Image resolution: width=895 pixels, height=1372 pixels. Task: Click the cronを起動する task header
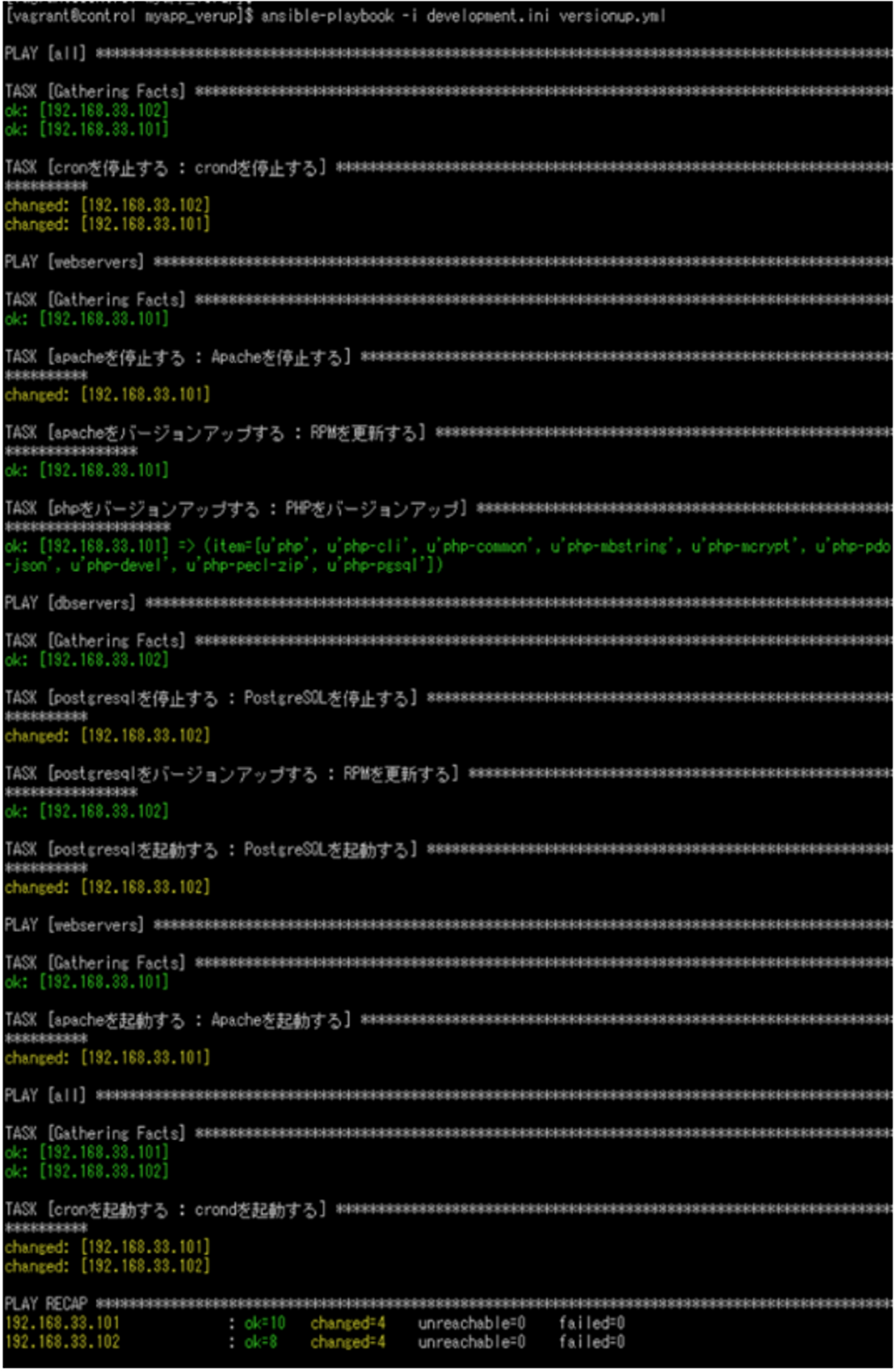point(165,1210)
